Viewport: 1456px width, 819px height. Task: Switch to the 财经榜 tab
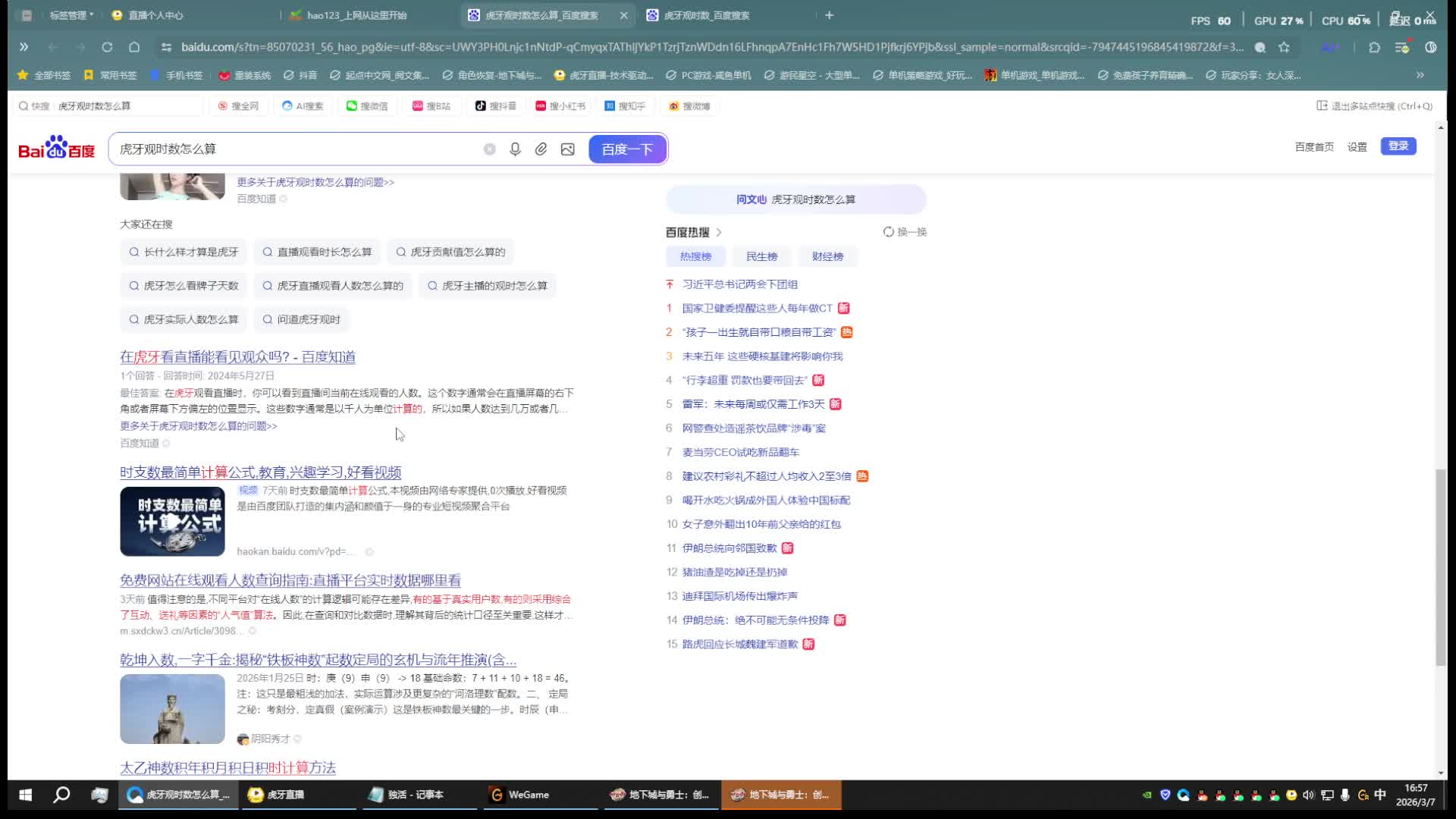(827, 256)
